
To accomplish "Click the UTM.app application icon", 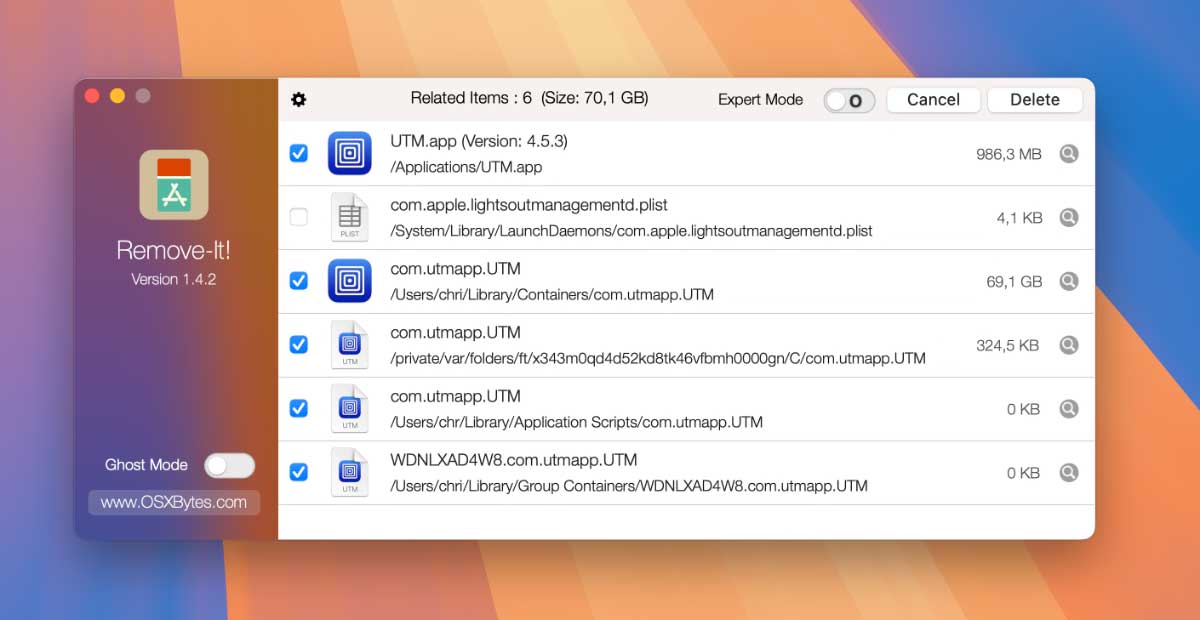I will point(349,154).
